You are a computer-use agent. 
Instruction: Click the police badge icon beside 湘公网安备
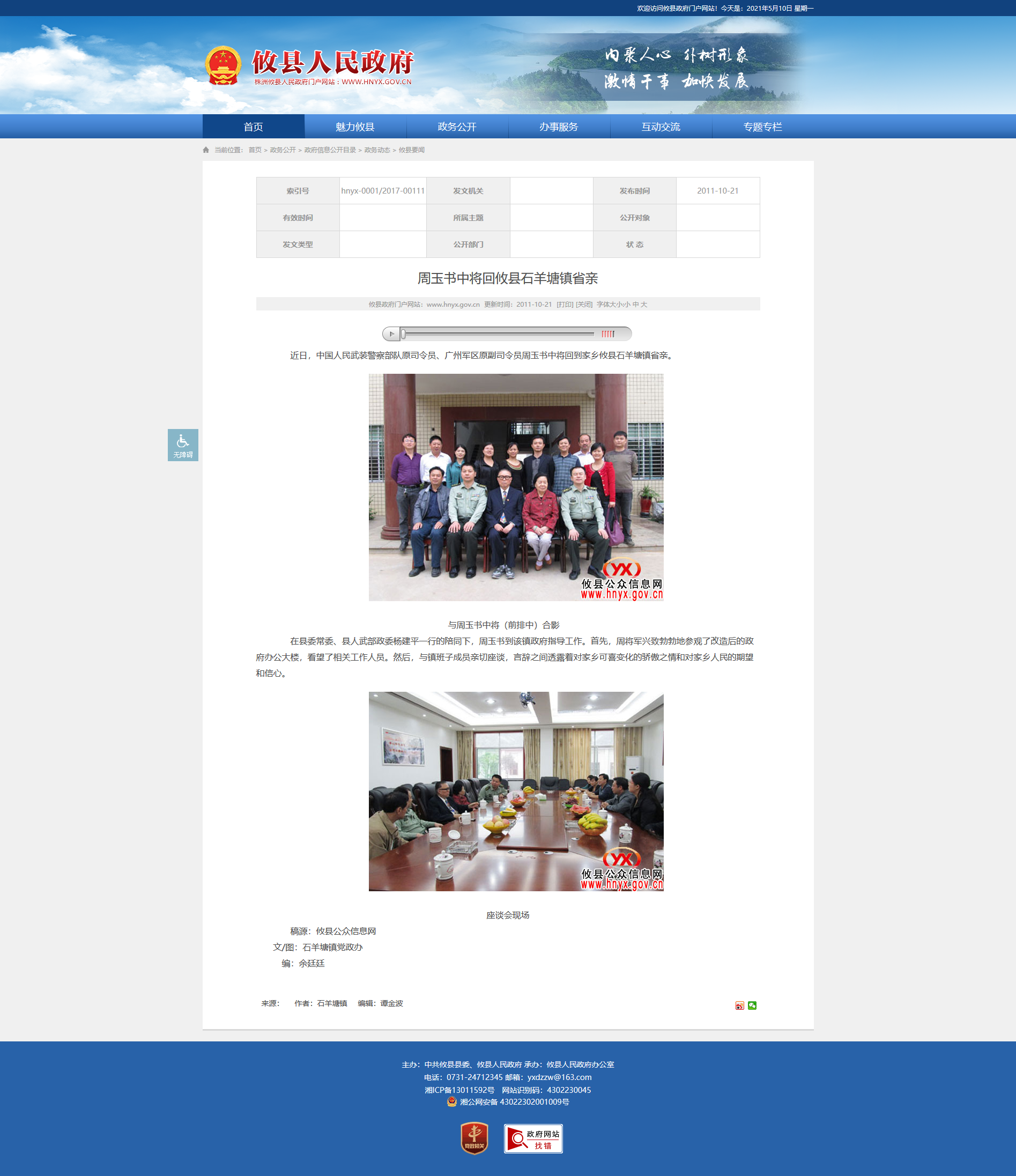(x=452, y=1101)
